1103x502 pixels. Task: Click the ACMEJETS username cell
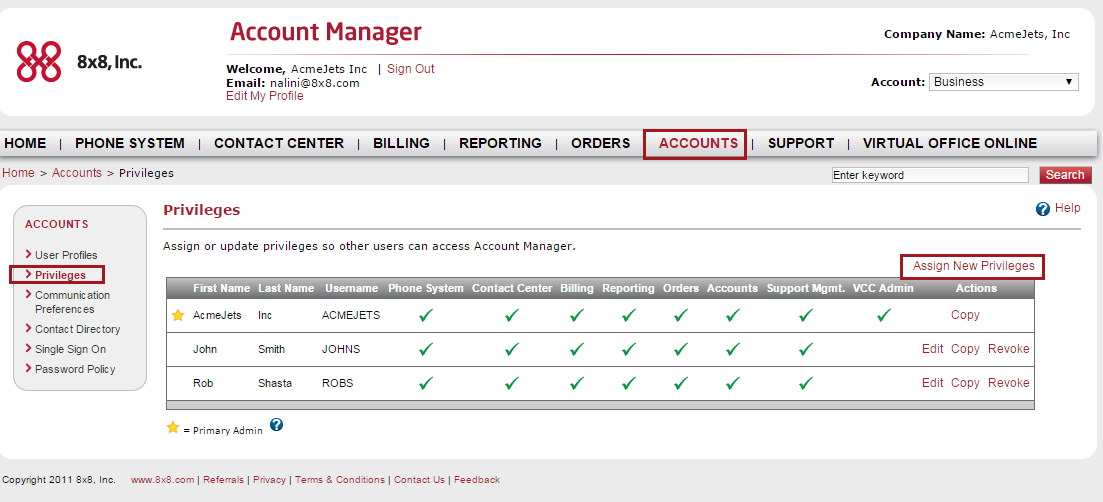[351, 316]
